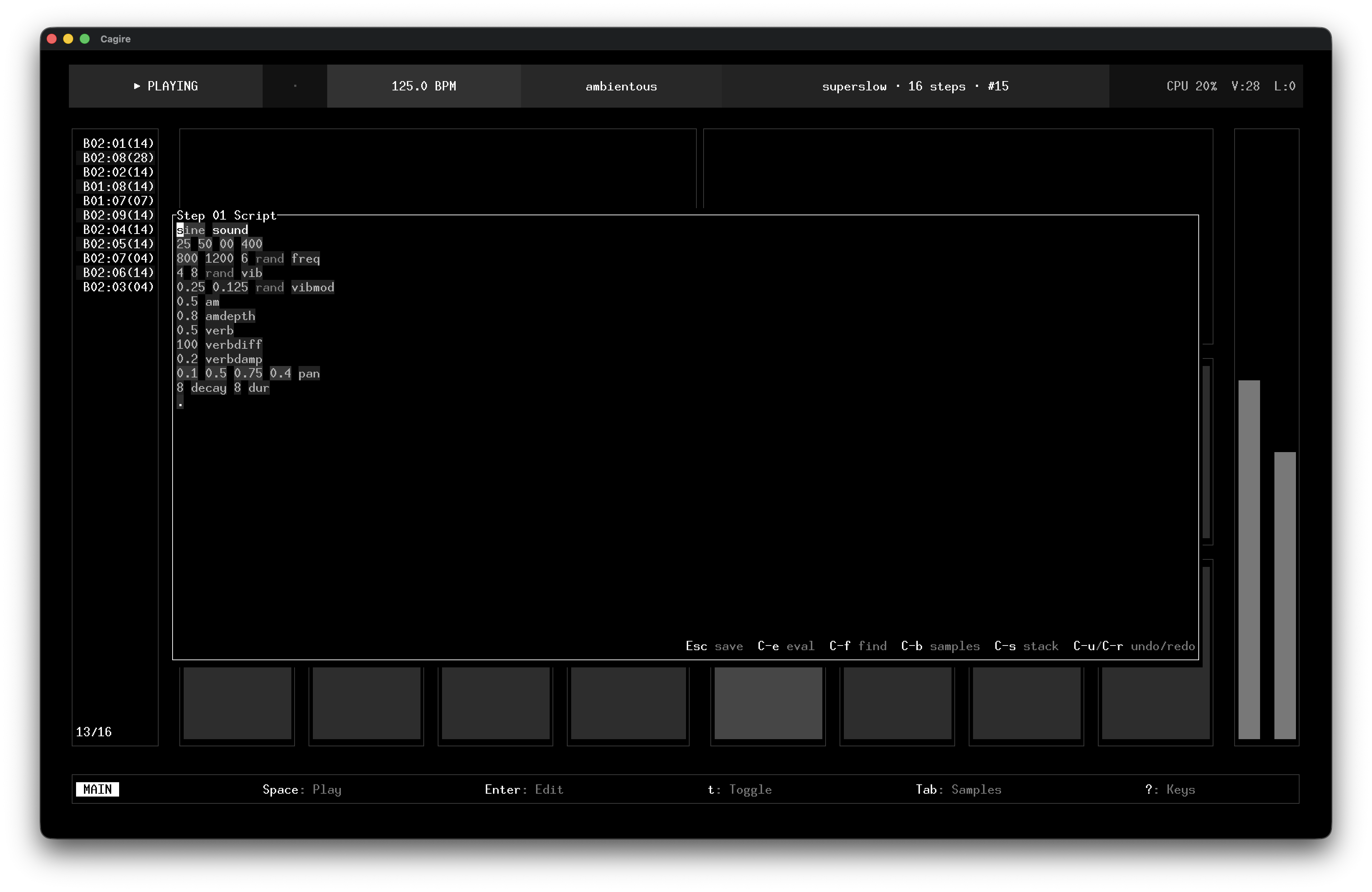Click 'verbdiff' word in script editor
1372x892 pixels.
pos(234,344)
